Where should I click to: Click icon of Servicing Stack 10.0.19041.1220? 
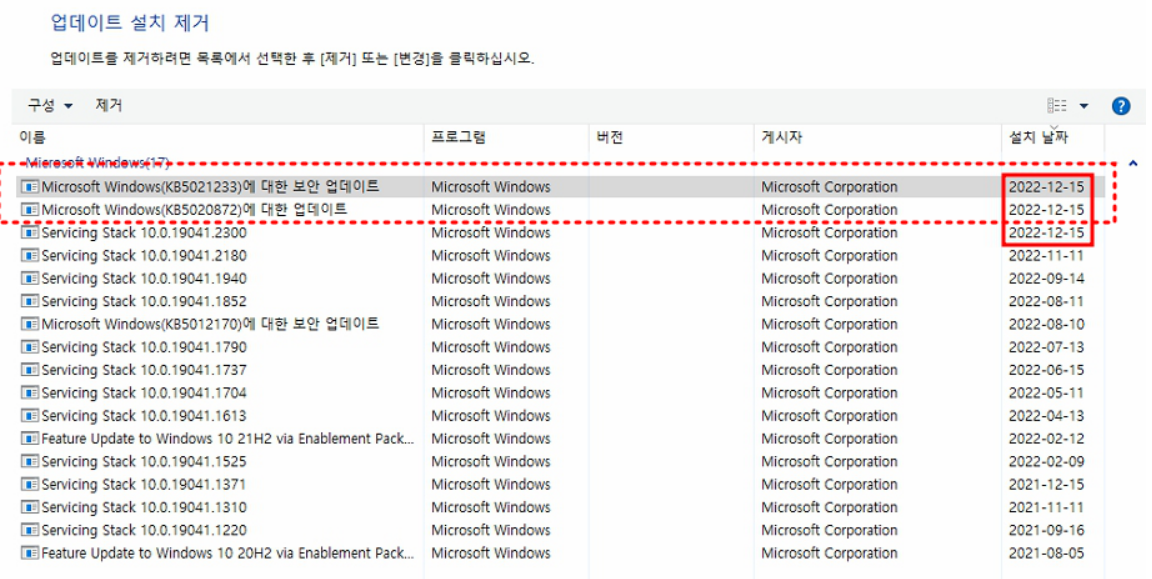[30, 530]
